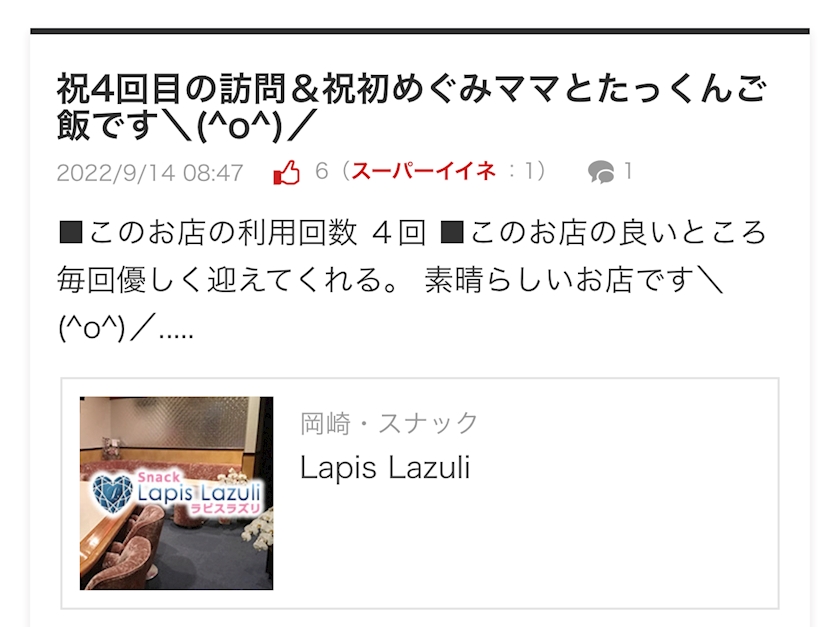The image size is (840, 627).
Task: Click the post date 2022/9/14 08:47
Action: (150, 173)
